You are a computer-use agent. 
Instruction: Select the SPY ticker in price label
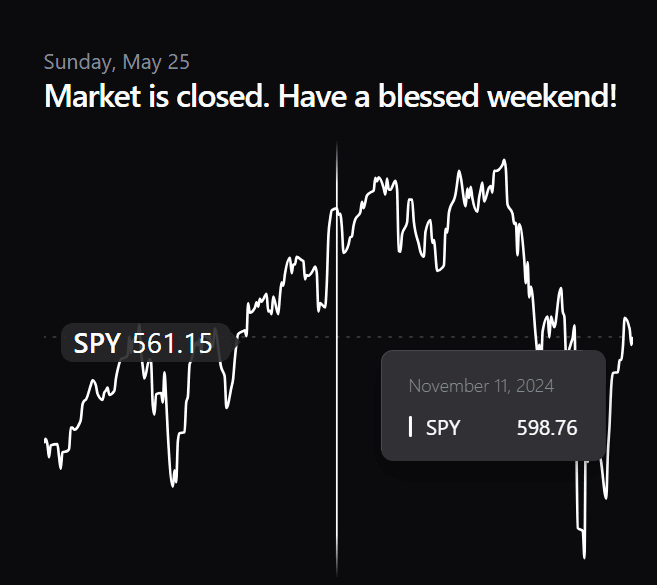coord(97,344)
